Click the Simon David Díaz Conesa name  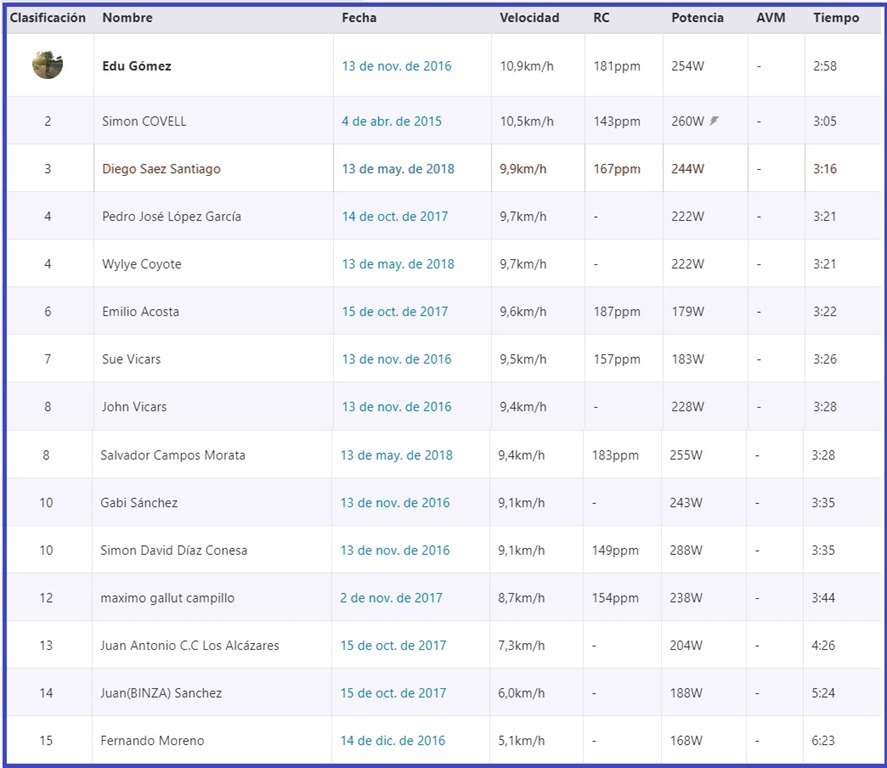coord(174,550)
